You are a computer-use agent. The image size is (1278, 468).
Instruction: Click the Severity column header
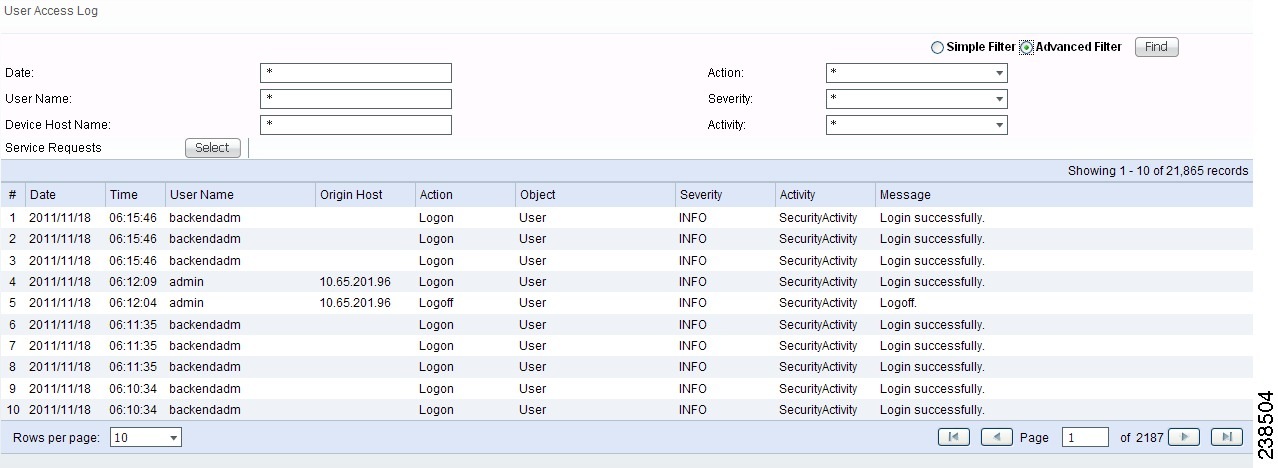click(700, 195)
